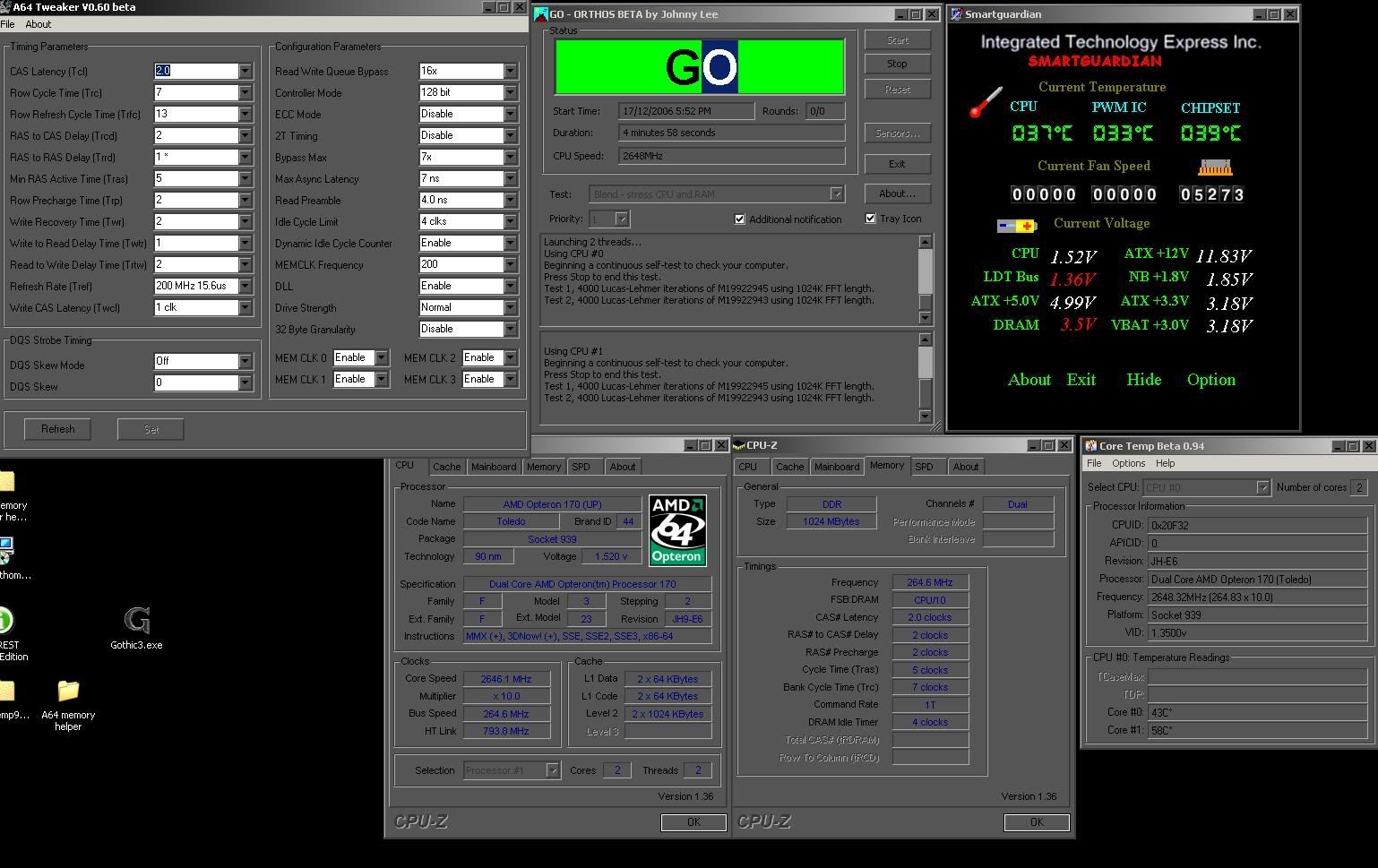Click the Core Temp title bar icon

coord(1090,446)
